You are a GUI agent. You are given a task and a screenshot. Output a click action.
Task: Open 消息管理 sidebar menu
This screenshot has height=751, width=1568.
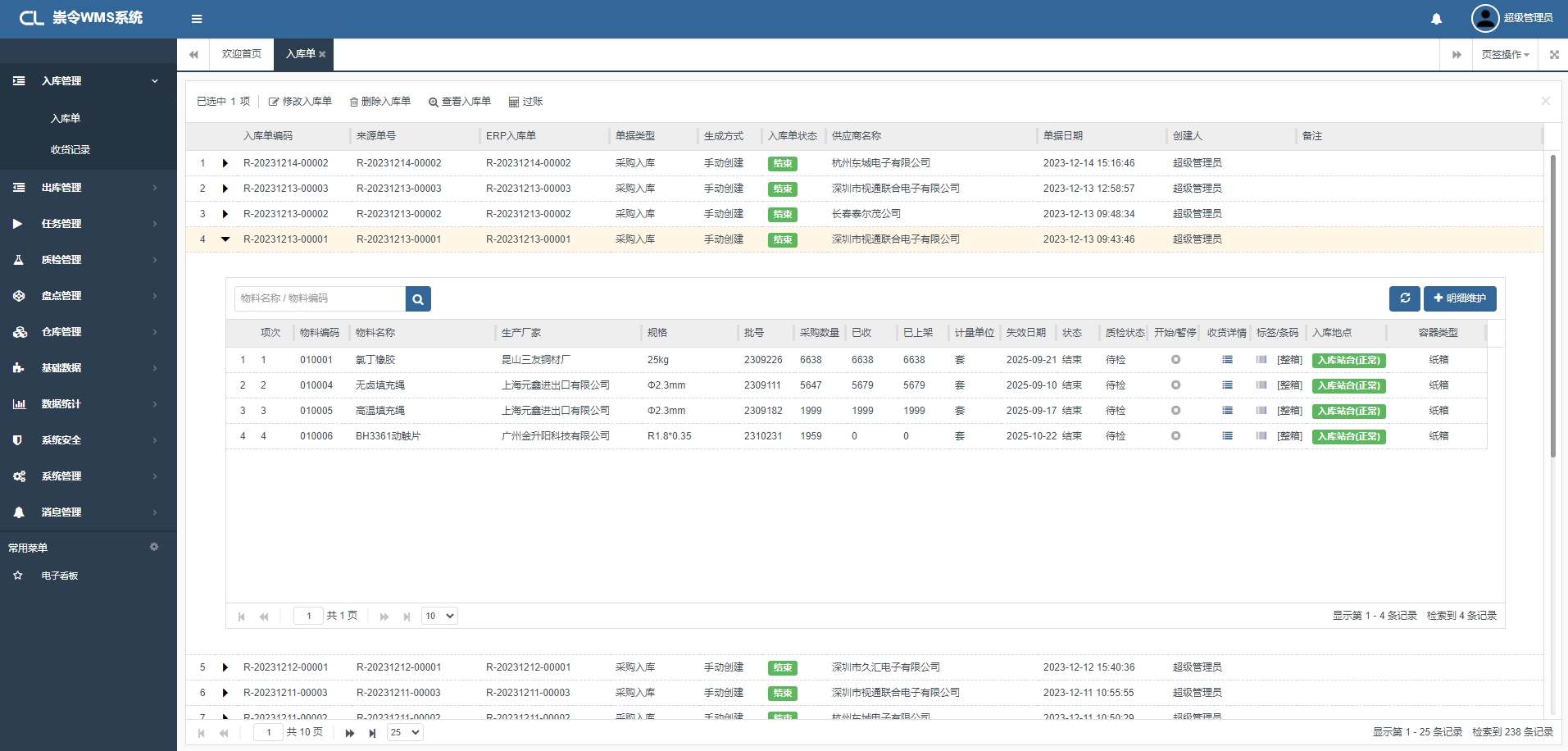89,512
